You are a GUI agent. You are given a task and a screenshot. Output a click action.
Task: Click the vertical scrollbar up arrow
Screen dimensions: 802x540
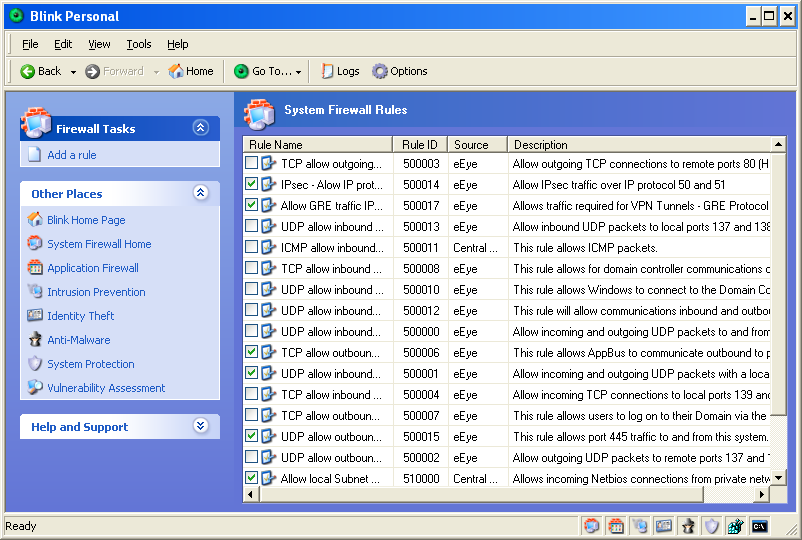click(778, 145)
